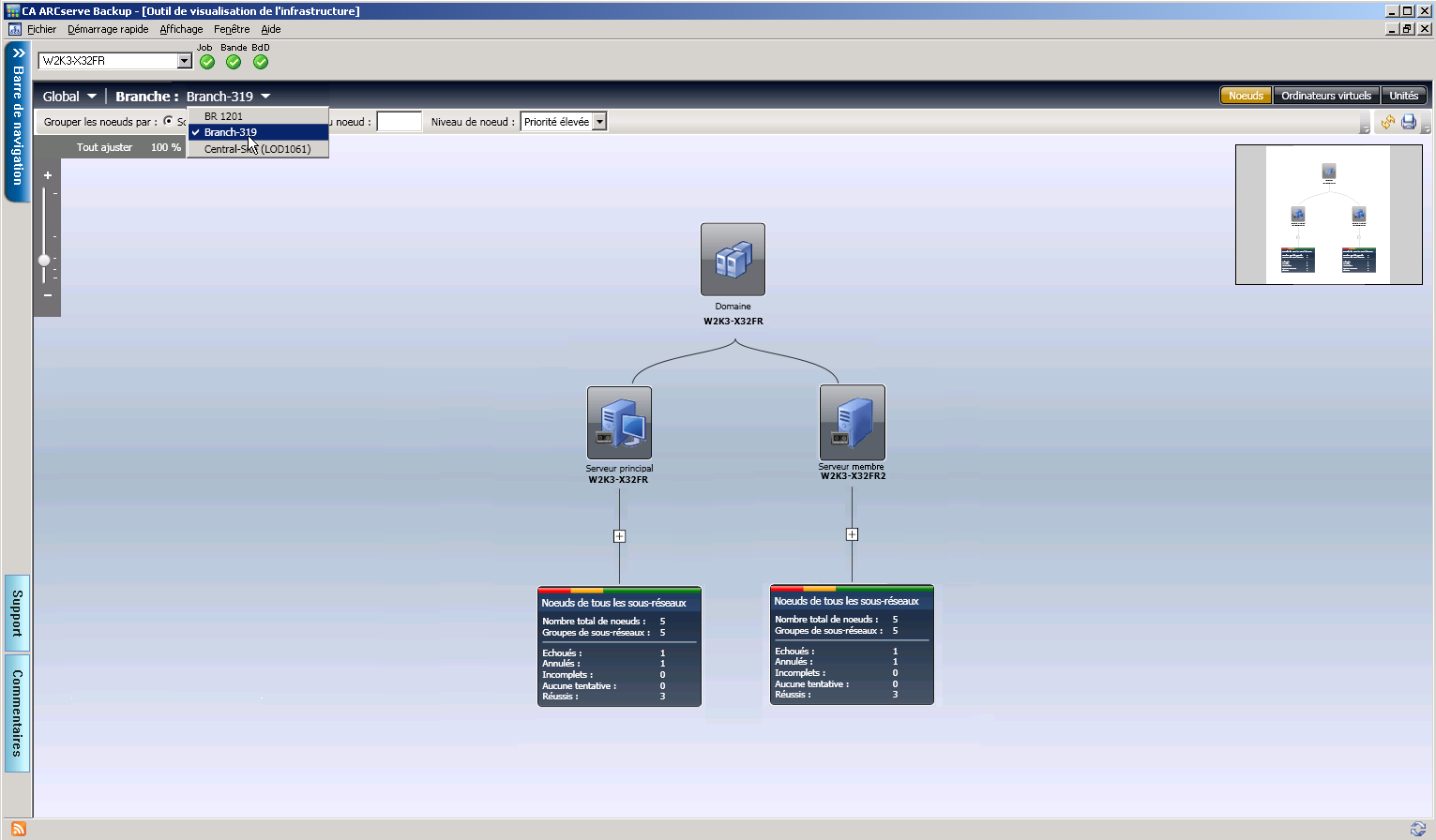Click the Domaine W2K3-X32FR node icon

[733, 260]
